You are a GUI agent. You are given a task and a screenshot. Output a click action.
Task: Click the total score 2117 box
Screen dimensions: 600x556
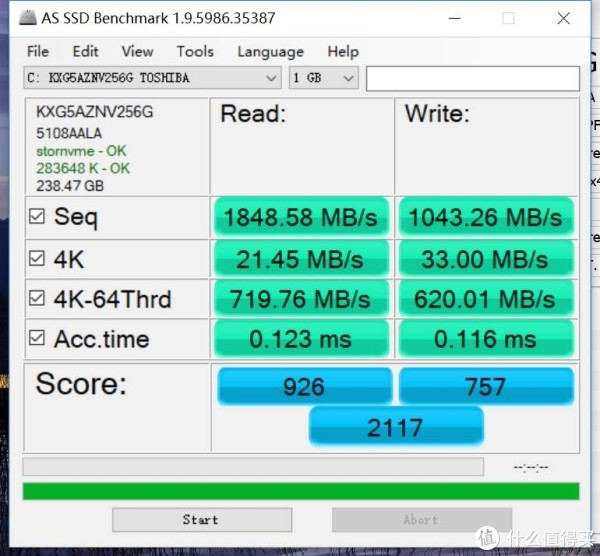tap(396, 427)
